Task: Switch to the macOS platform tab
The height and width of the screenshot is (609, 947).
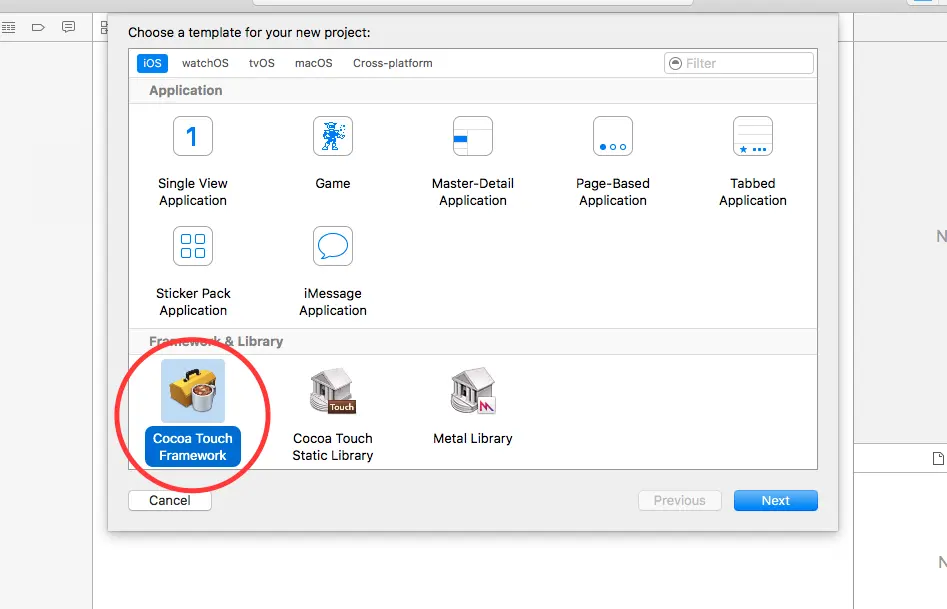Action: (313, 63)
